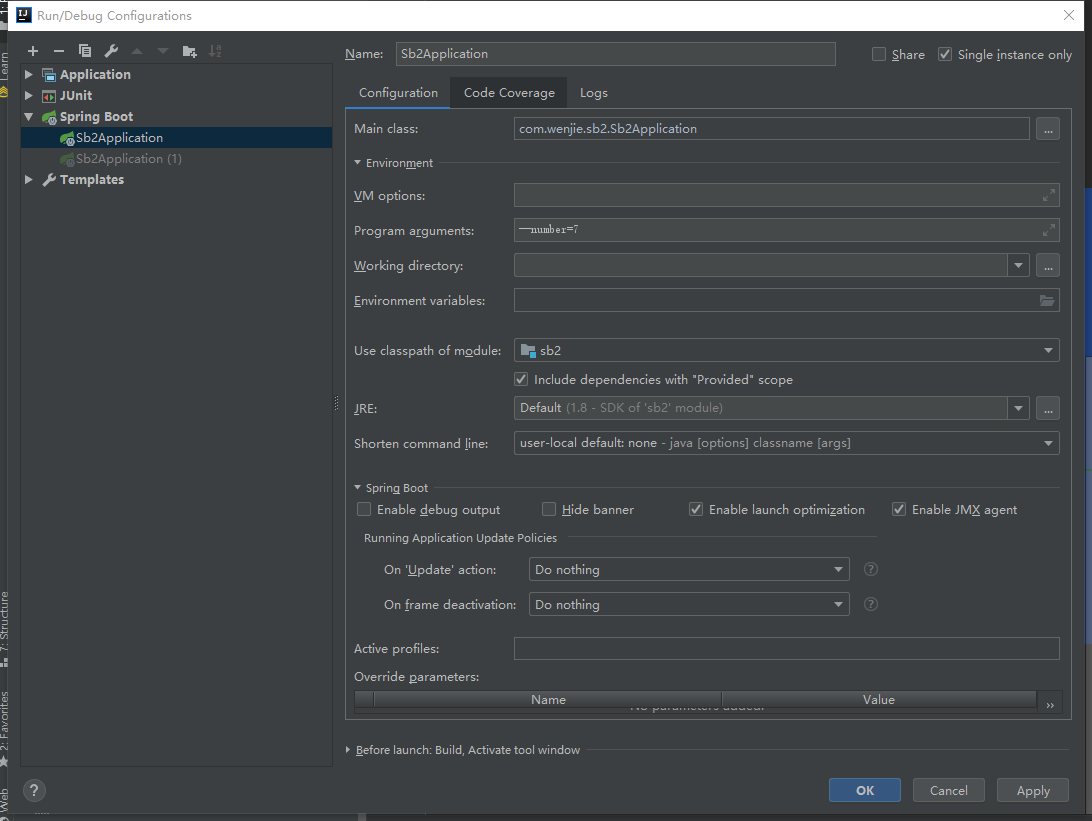
Task: Move configuration down with the down arrow
Action: coord(163,51)
